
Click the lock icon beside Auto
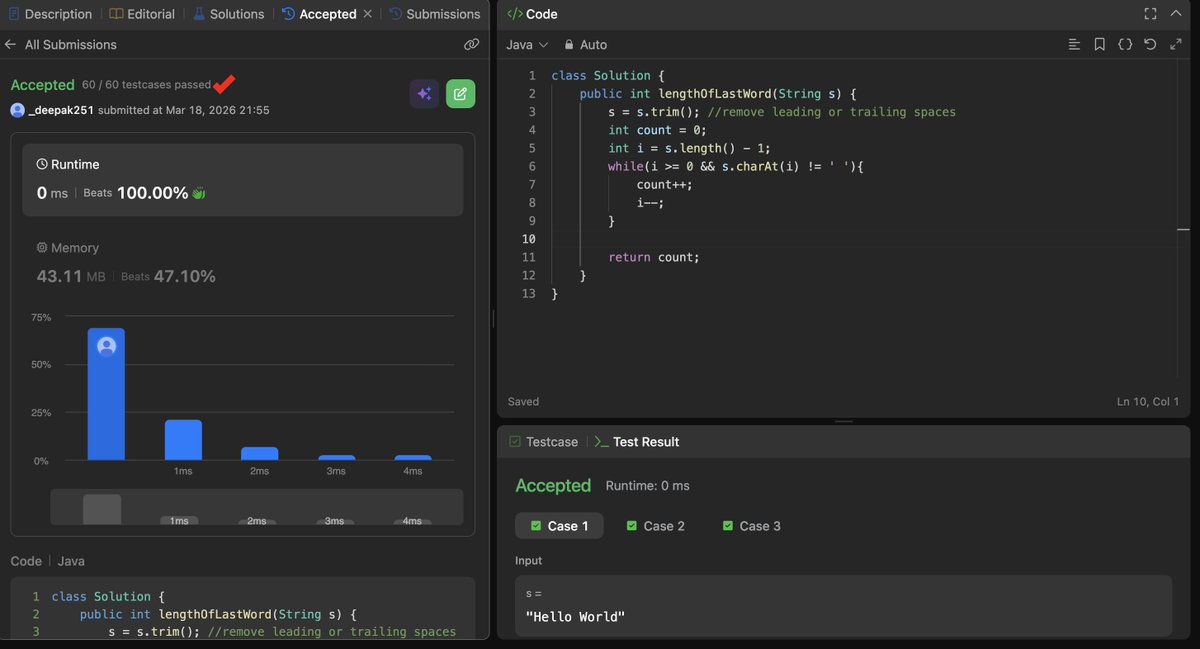[569, 45]
